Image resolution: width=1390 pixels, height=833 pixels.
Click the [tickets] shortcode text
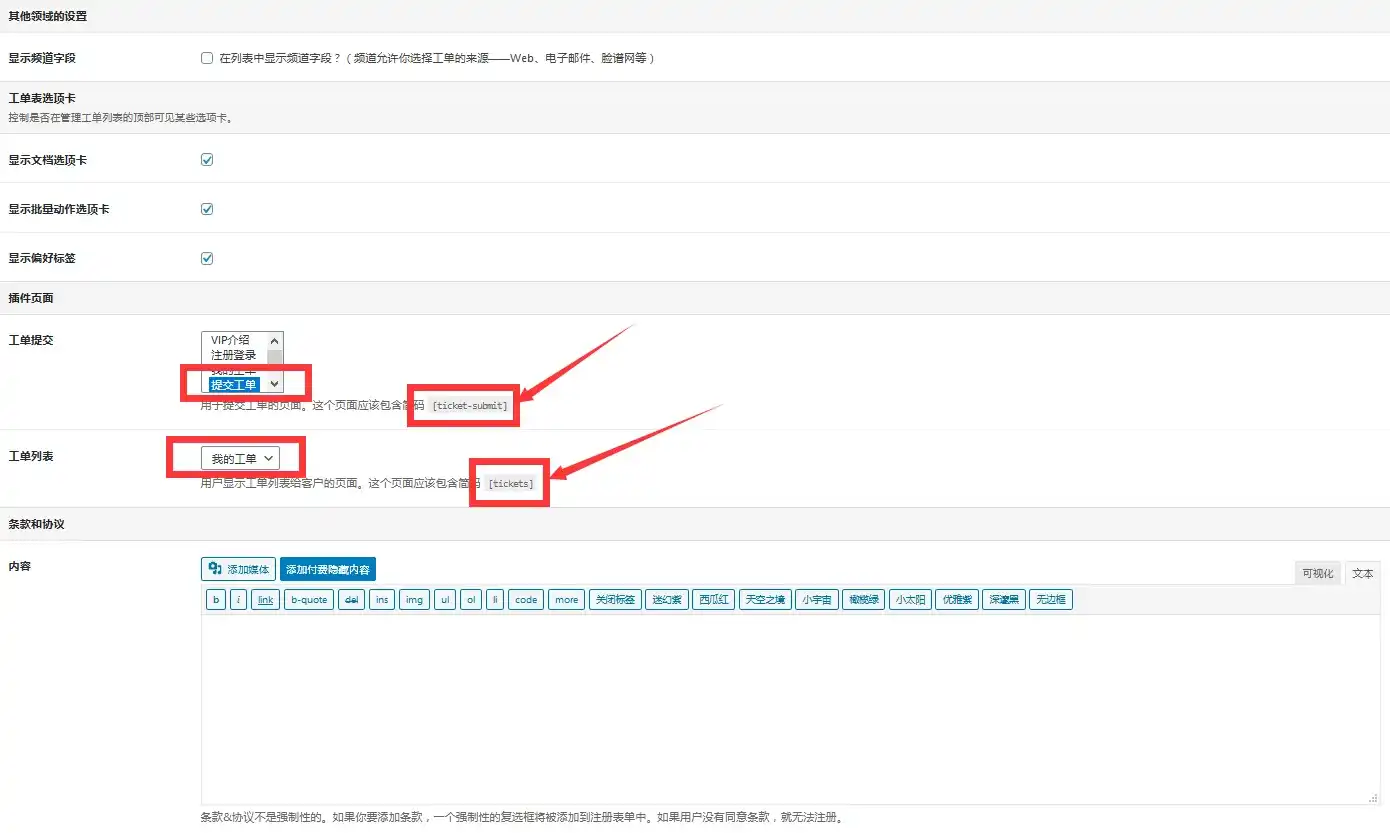511,483
